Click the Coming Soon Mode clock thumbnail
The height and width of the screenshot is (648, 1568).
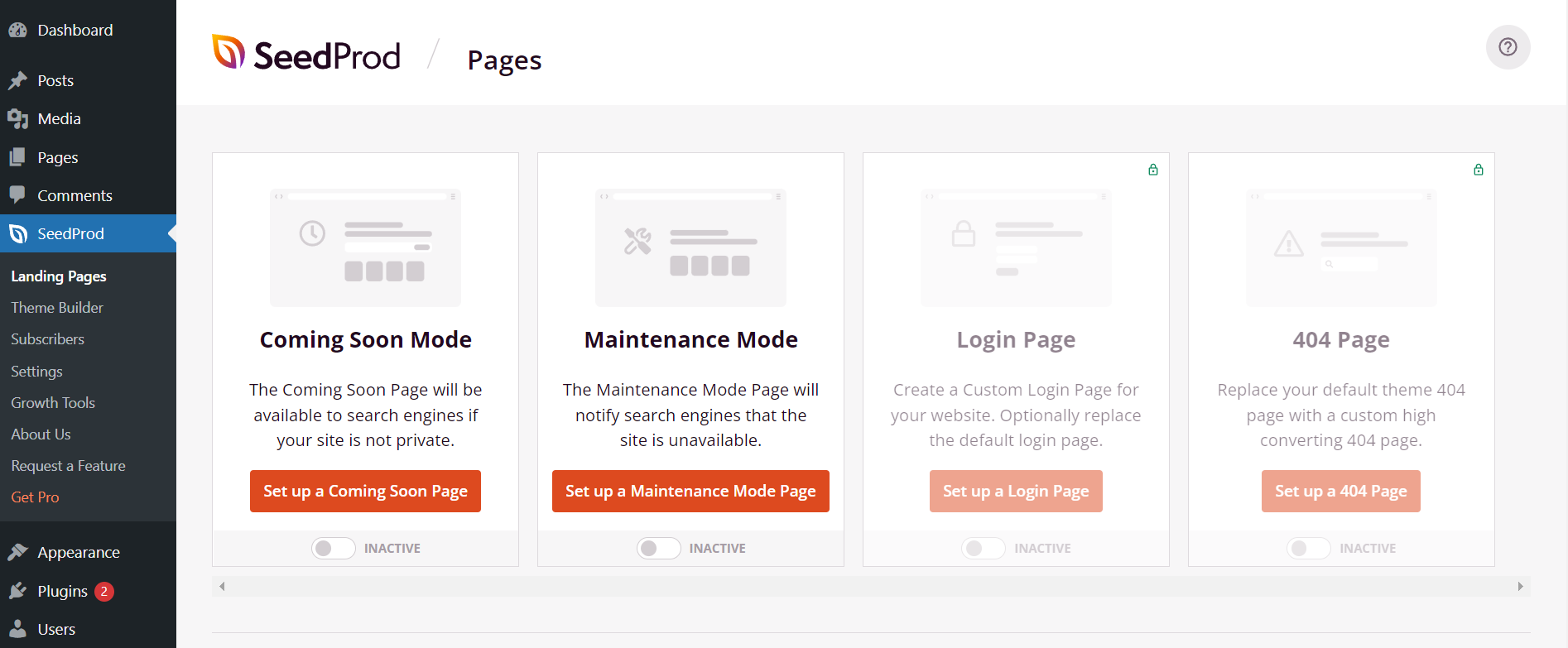point(365,247)
